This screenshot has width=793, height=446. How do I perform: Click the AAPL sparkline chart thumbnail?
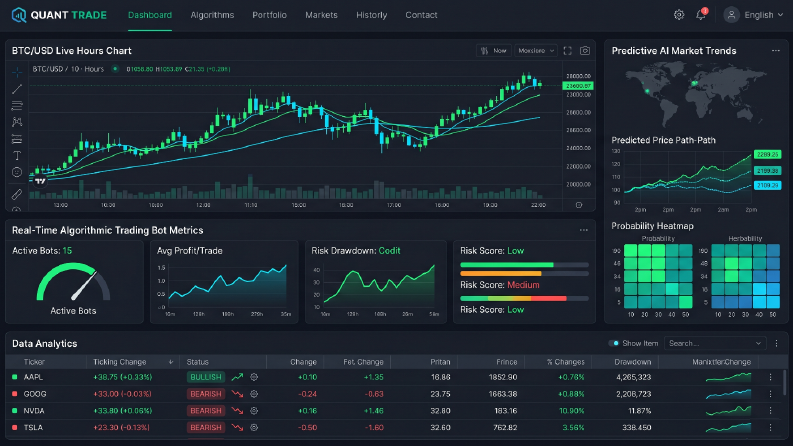click(728, 377)
